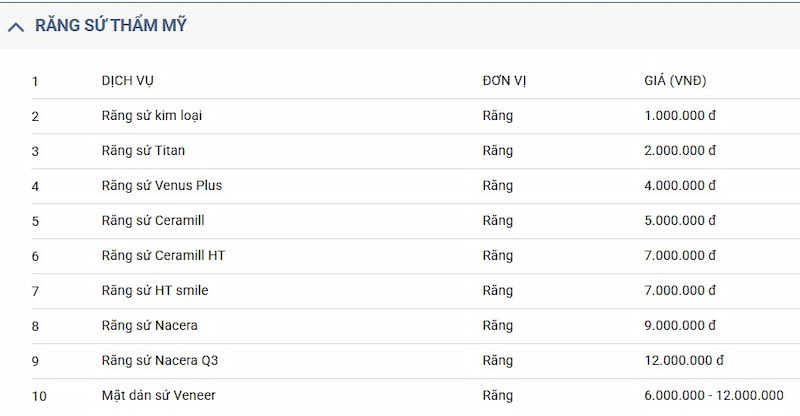Select the DỊCH VỤ column header
The height and width of the screenshot is (416, 800).
(128, 81)
